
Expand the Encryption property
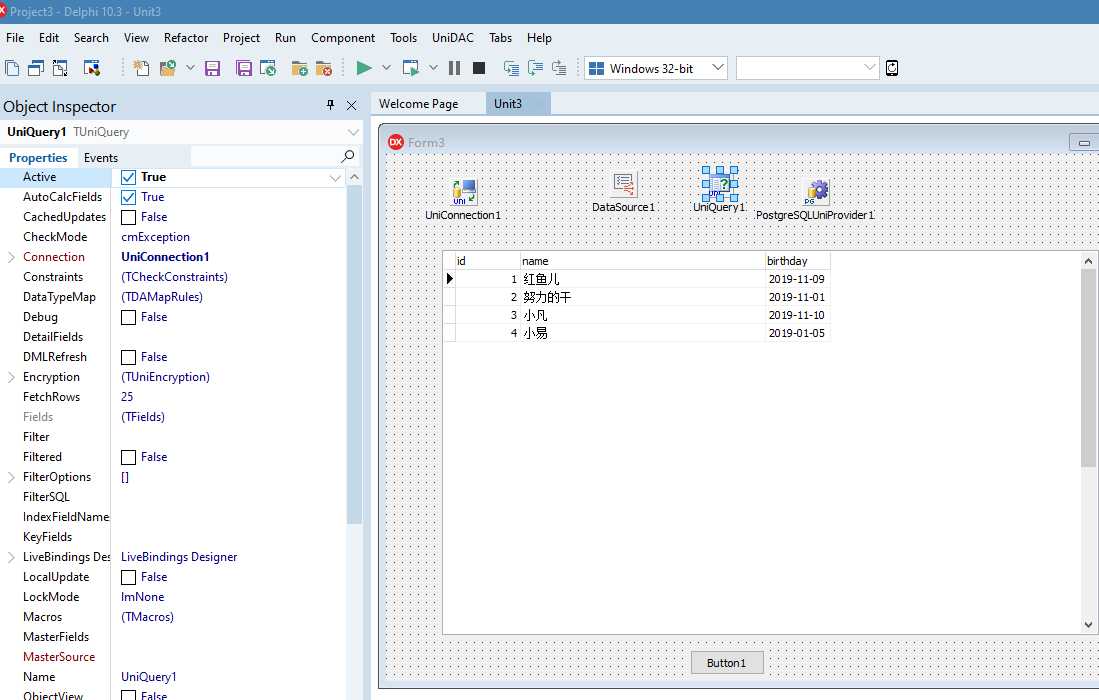click(11, 377)
